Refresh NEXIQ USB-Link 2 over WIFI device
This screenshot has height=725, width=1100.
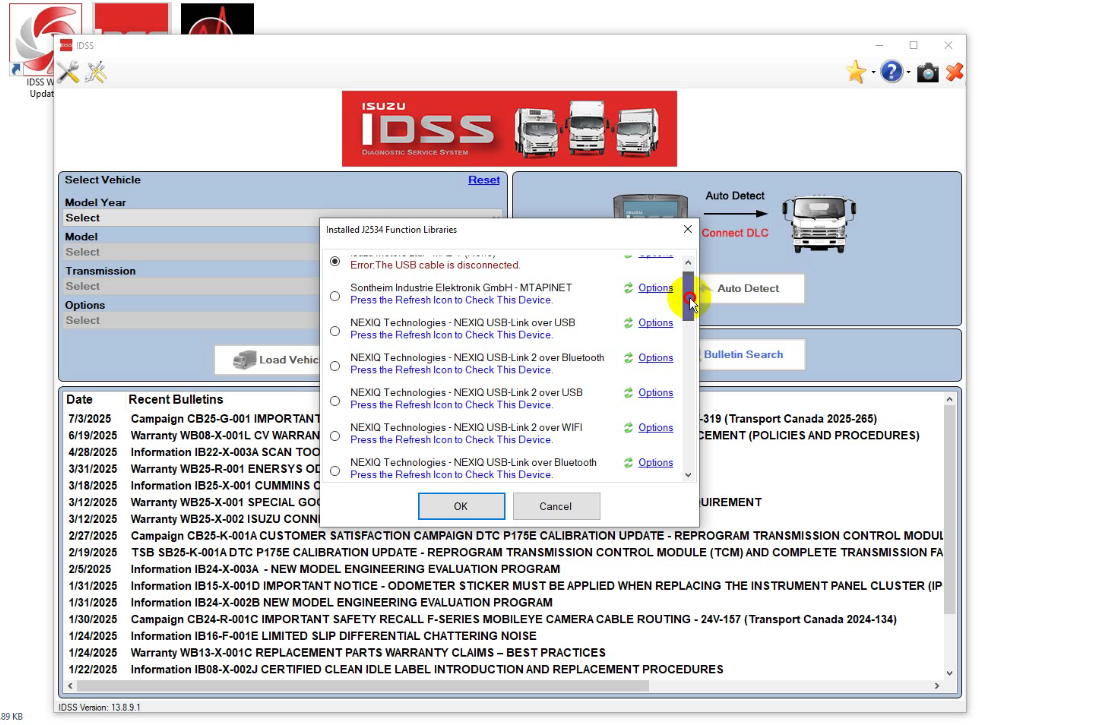click(628, 427)
